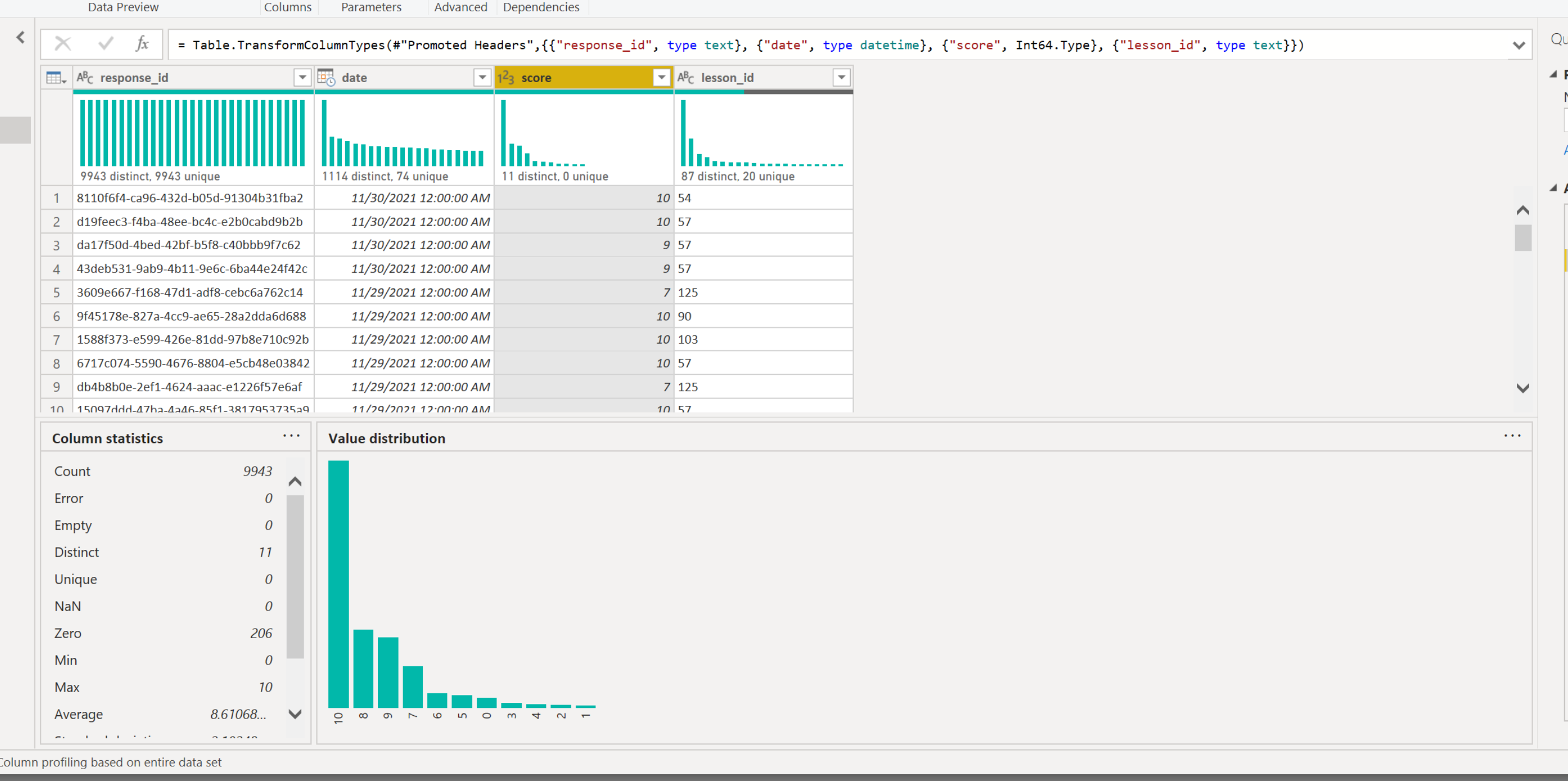Viewport: 1568px width, 781px height.
Task: Open the response_id column filter dropdown
Action: pos(302,77)
